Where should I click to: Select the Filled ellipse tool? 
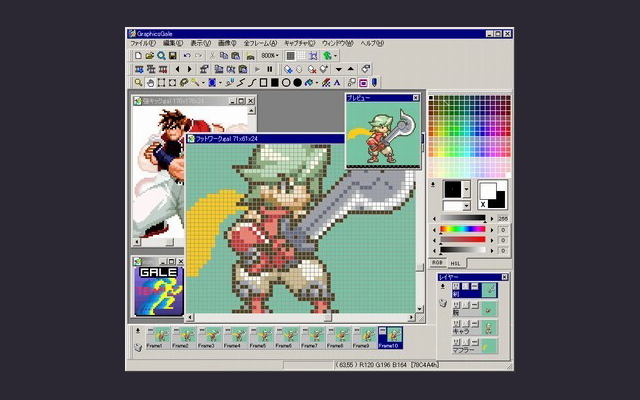tap(298, 83)
